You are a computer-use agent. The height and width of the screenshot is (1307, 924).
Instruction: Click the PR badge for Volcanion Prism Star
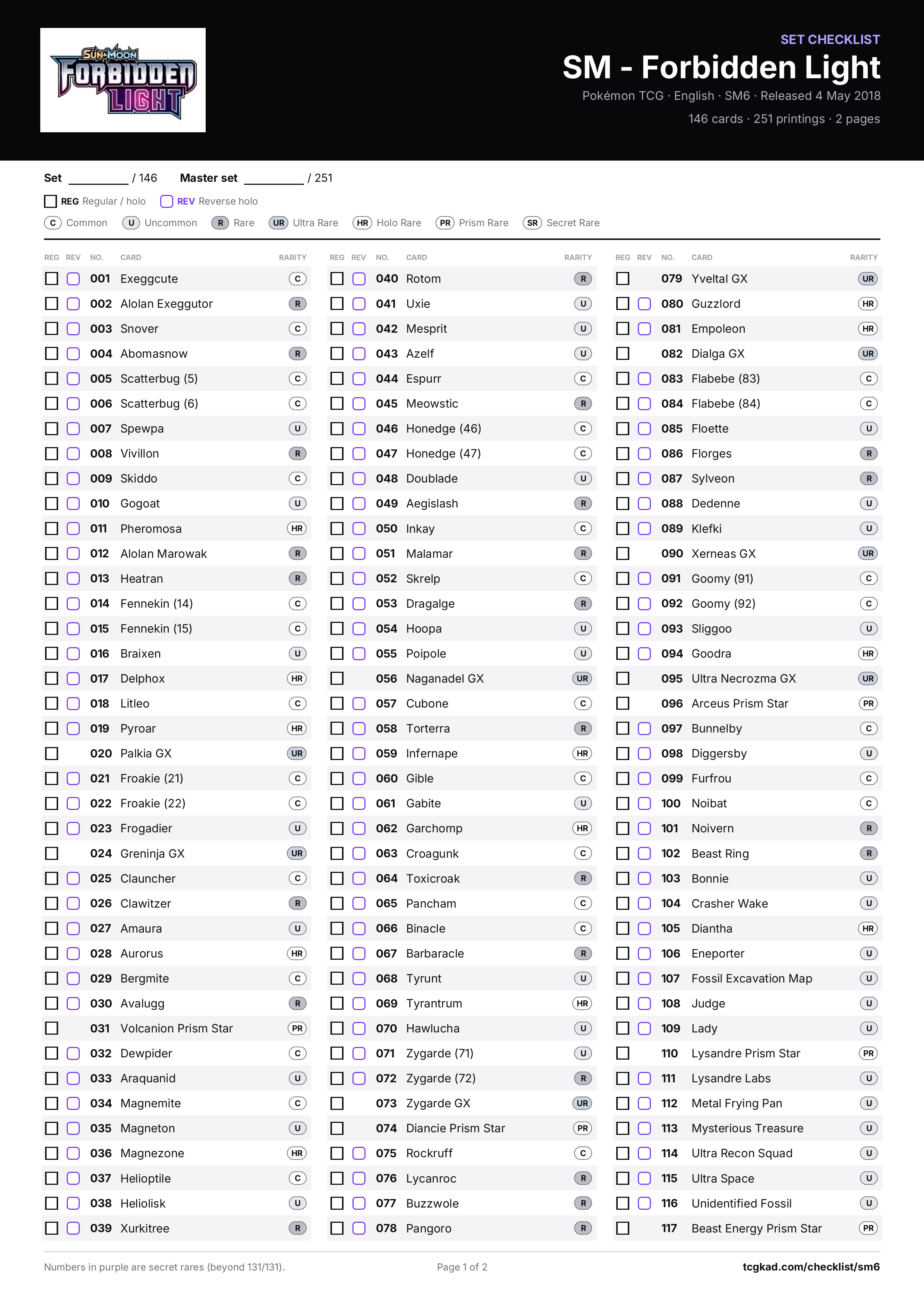tap(297, 1029)
